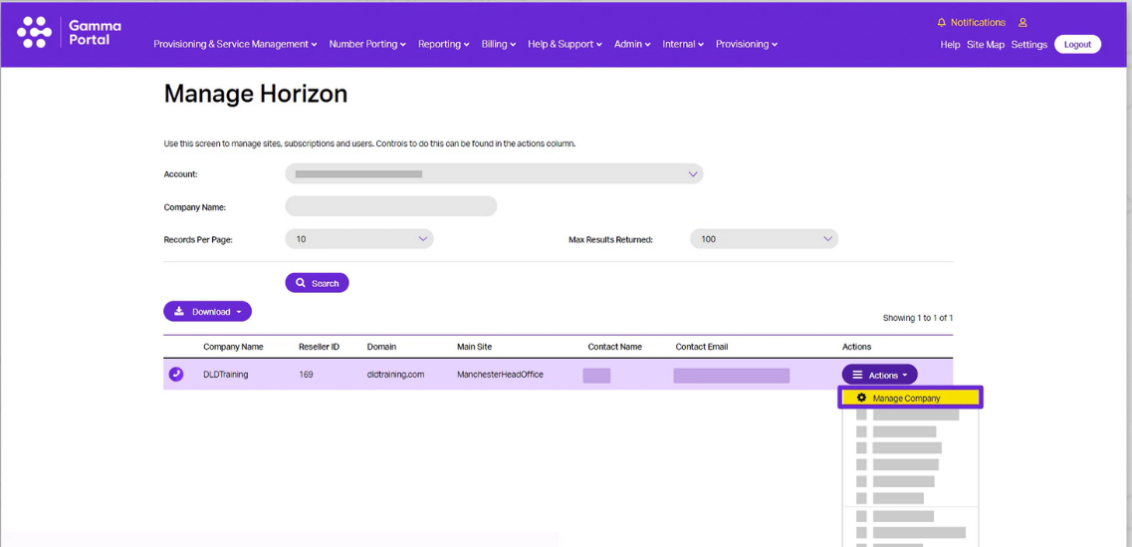Screen dimensions: 1132x547
Task: Open the Number Porting menu
Action: [367, 44]
